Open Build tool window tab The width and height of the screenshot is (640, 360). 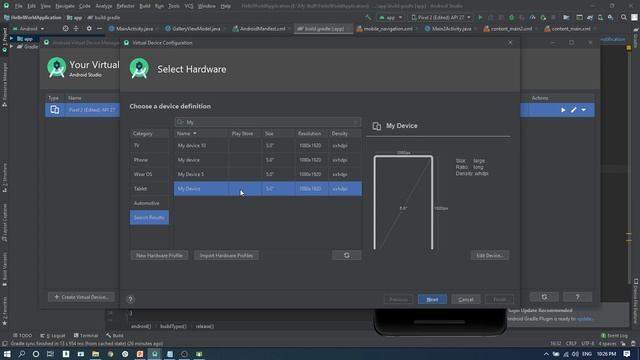pos(115,336)
